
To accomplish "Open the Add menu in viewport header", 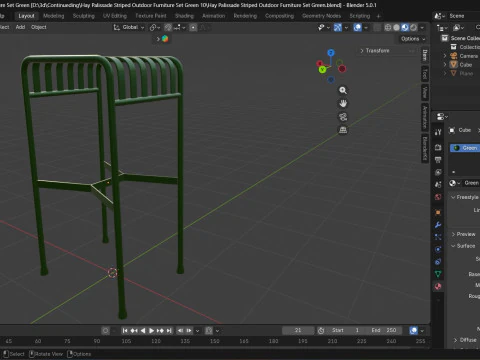I will pyautogui.click(x=20, y=27).
